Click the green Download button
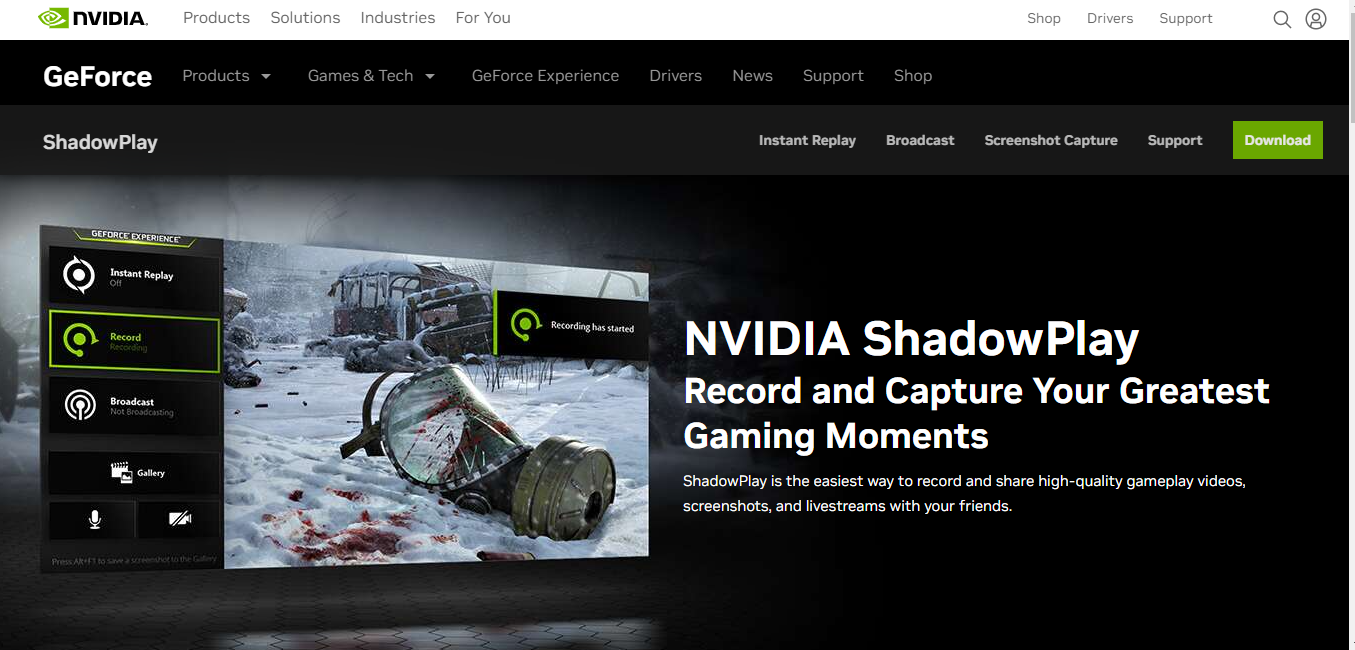The image size is (1355, 650). (1277, 140)
